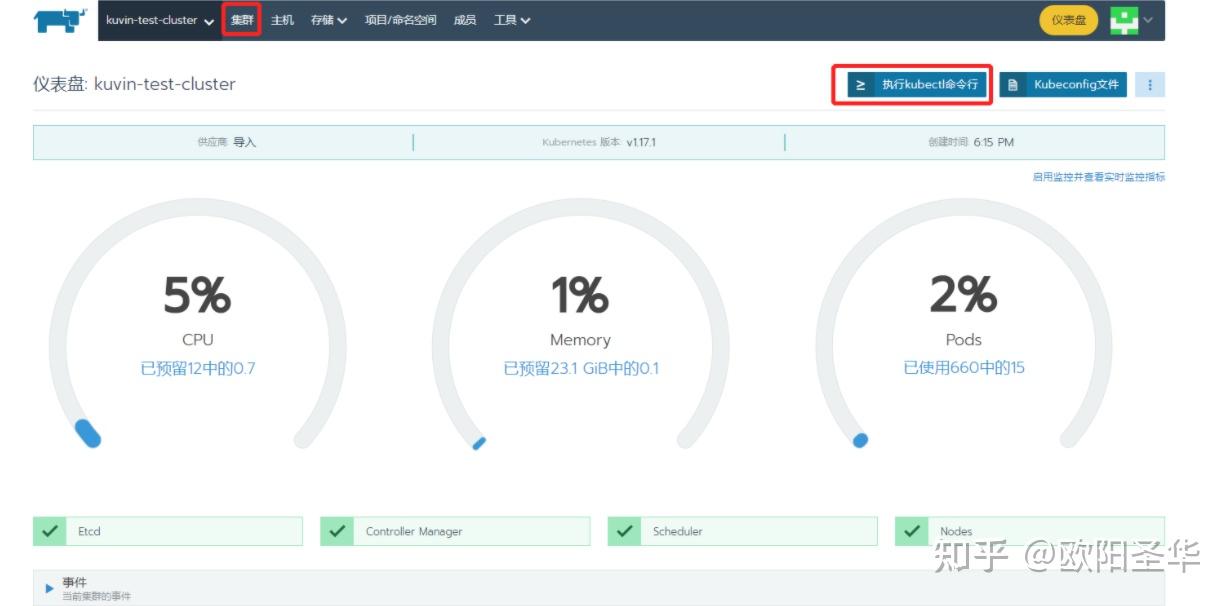Select the 集群 menu item
Screen dimensions: 1232x606
coord(242,20)
